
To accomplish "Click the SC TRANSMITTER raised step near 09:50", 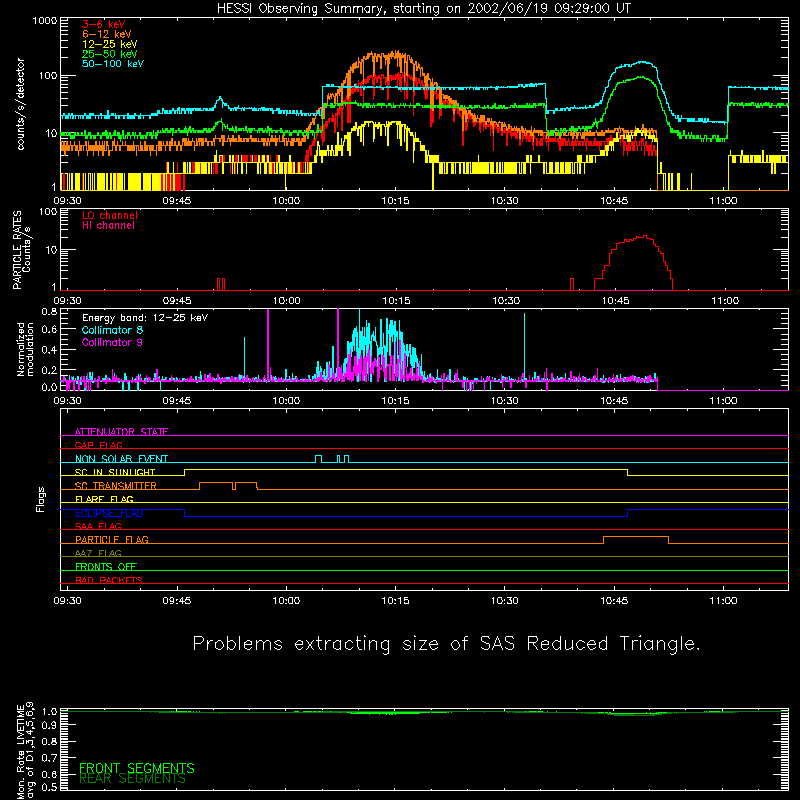I will 216,483.
